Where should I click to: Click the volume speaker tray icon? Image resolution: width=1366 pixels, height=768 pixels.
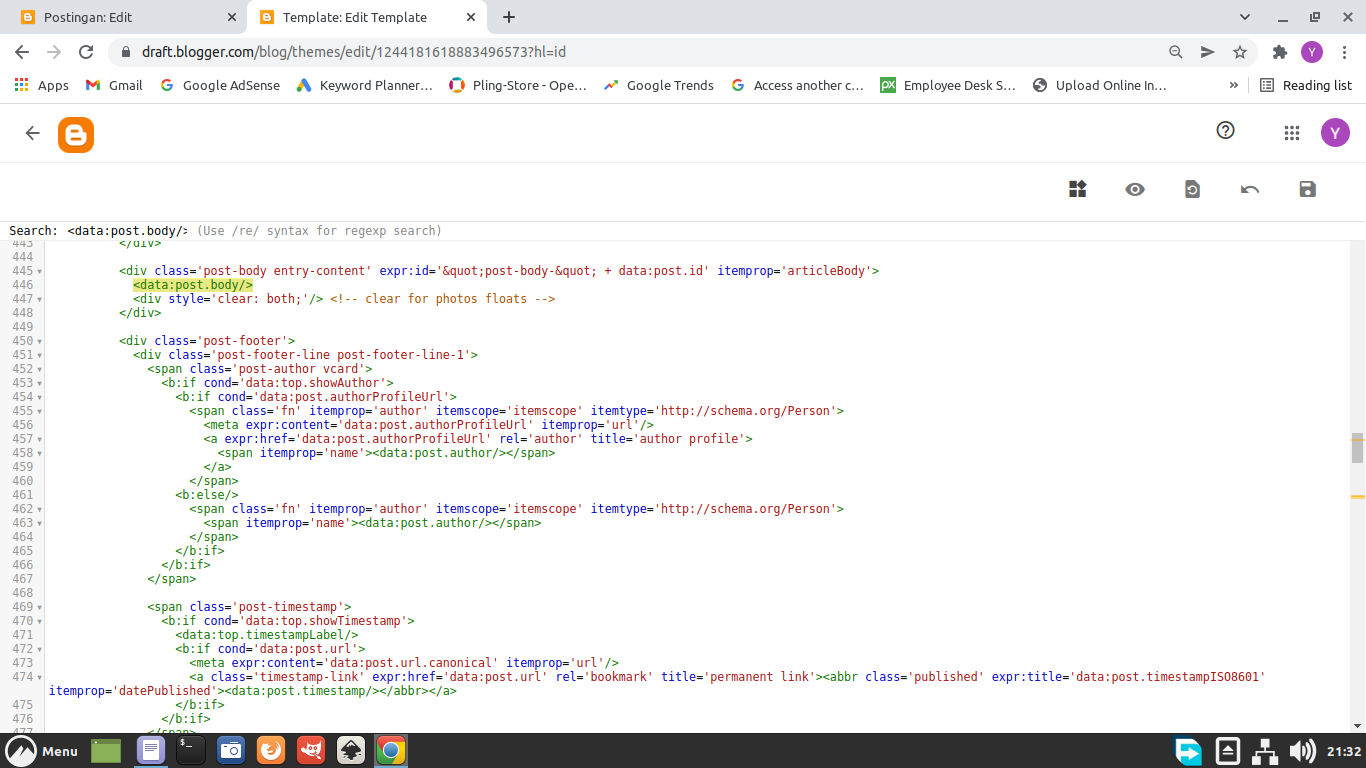click(1301, 751)
